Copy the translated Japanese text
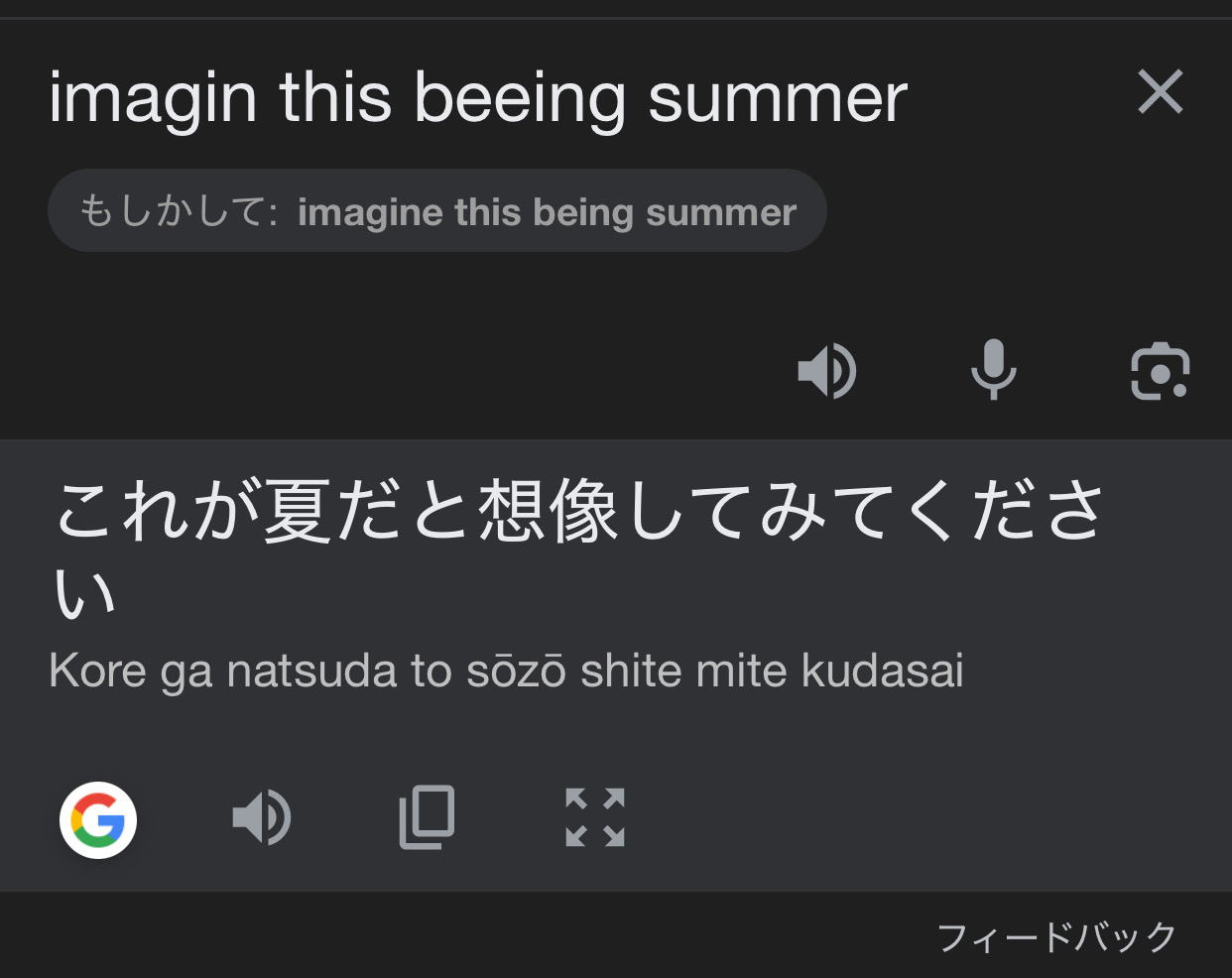1232x978 pixels. [428, 817]
